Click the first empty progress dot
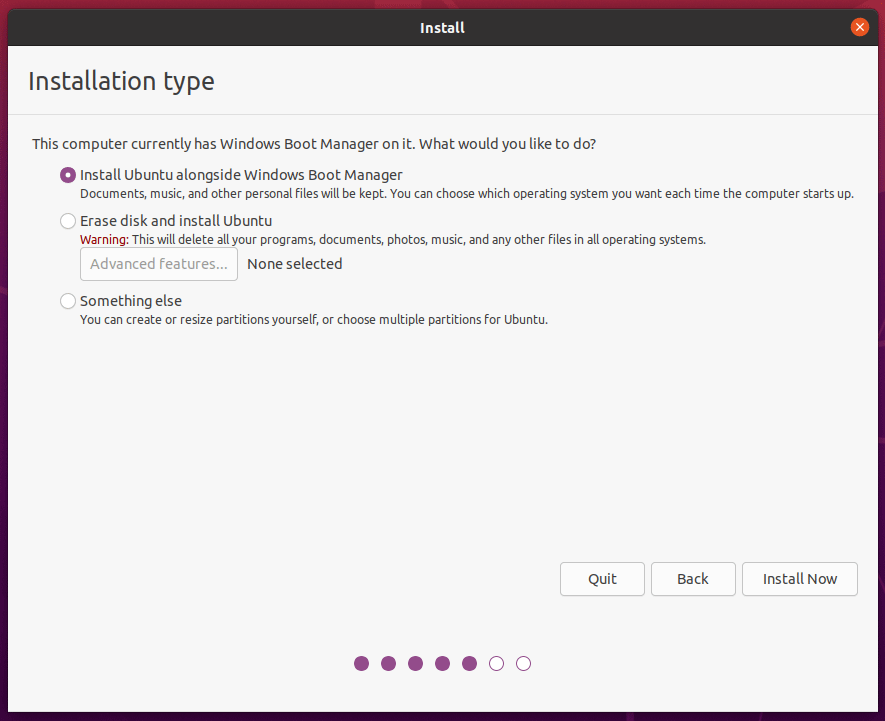This screenshot has height=721, width=885. pyautogui.click(x=497, y=663)
